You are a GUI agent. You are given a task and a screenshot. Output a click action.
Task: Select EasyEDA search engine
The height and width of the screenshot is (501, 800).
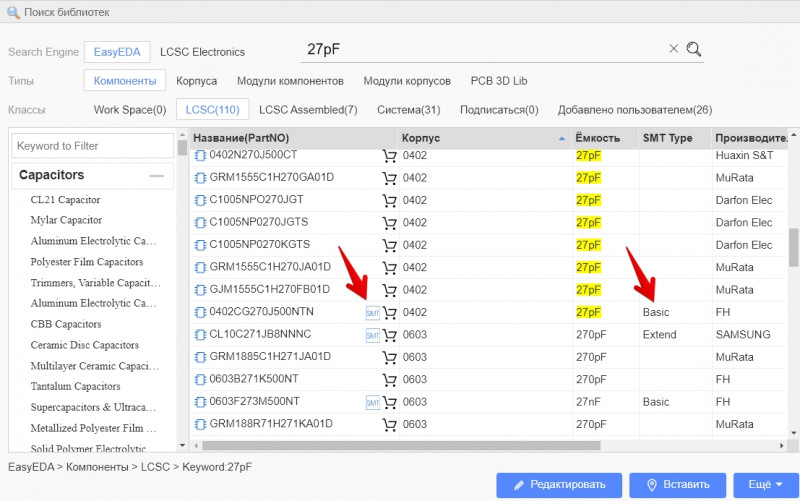tap(119, 52)
